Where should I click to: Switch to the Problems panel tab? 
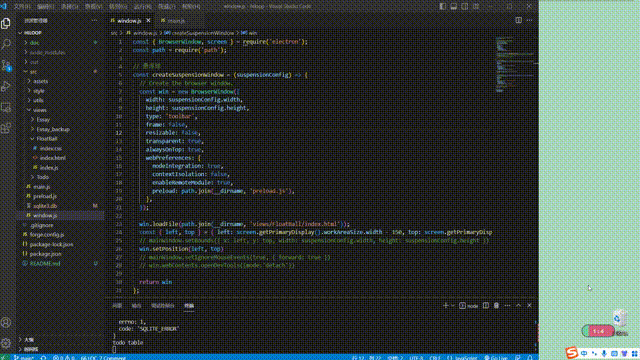click(117, 306)
